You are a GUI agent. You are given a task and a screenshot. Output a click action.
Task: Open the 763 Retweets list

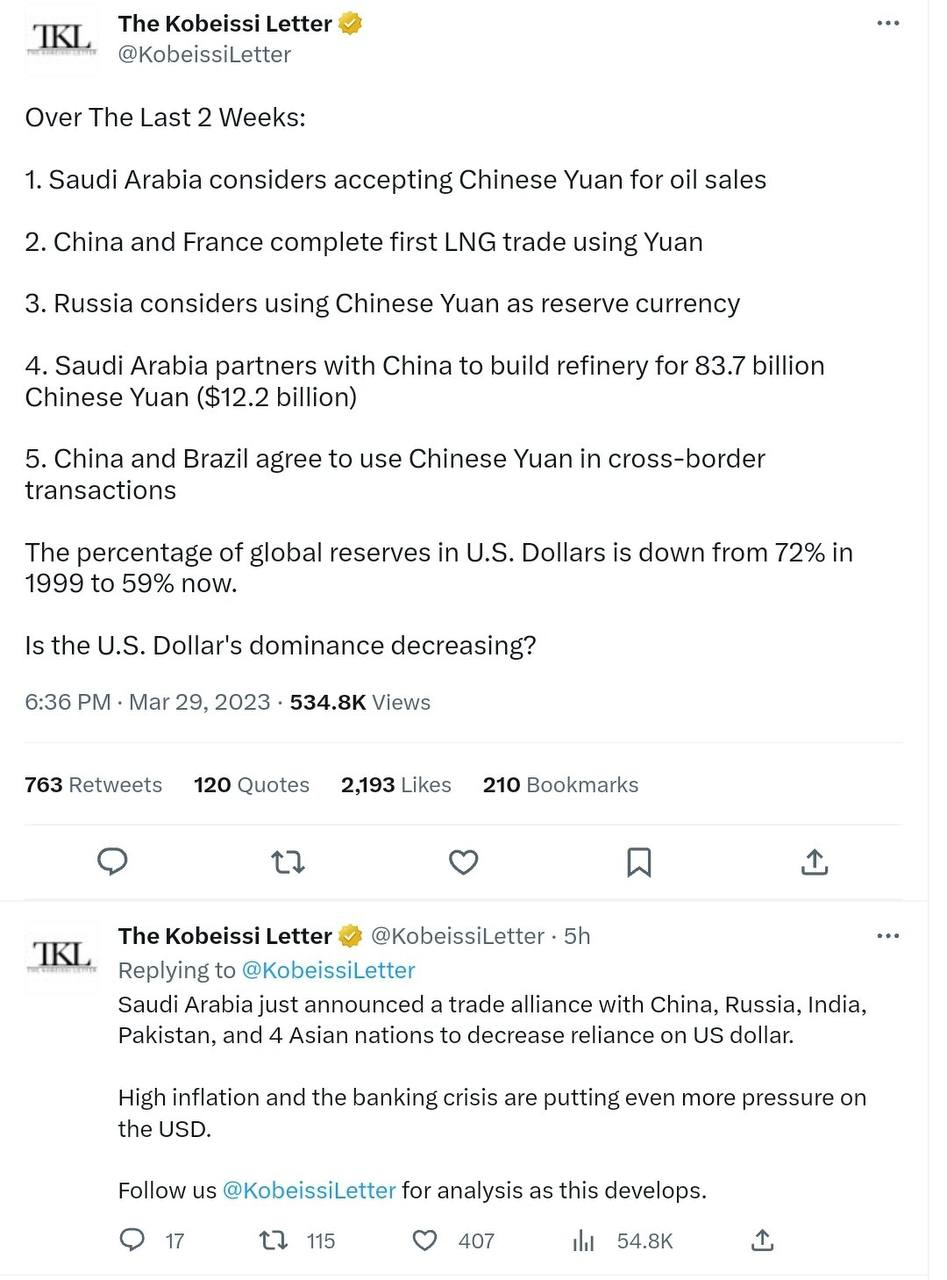point(93,785)
